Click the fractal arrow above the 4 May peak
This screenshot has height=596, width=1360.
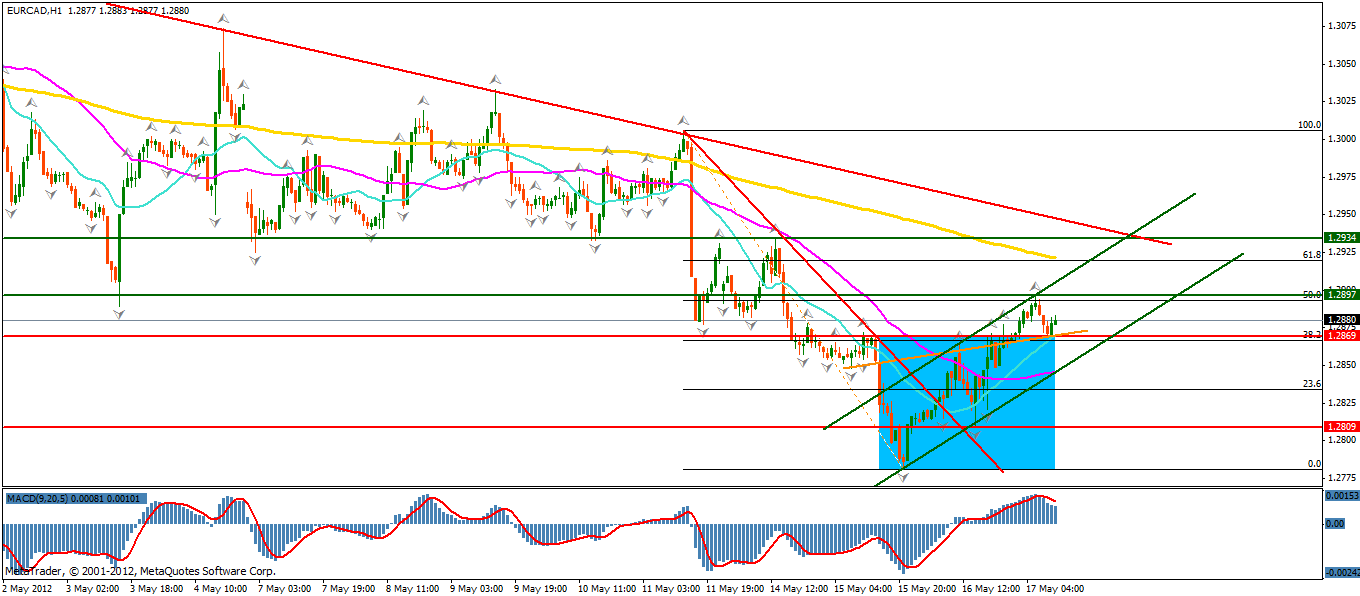[222, 19]
